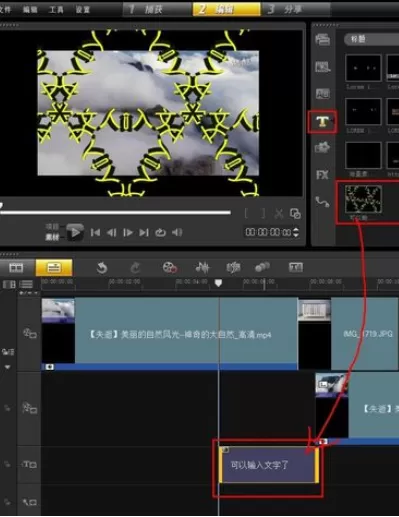Open the Instant Project templates icon
The image size is (399, 517).
pos(322,67)
